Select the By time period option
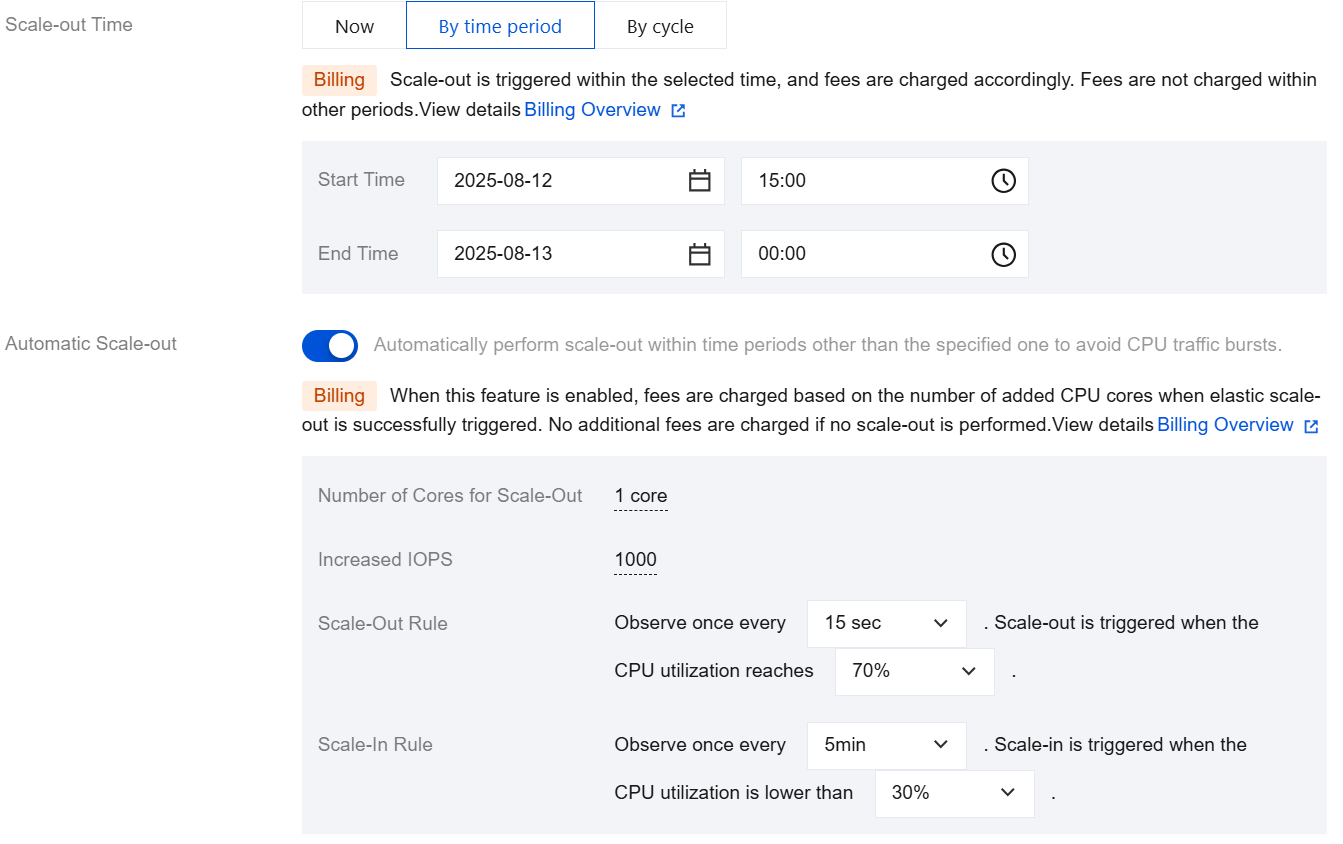The image size is (1343, 844). [x=500, y=26]
